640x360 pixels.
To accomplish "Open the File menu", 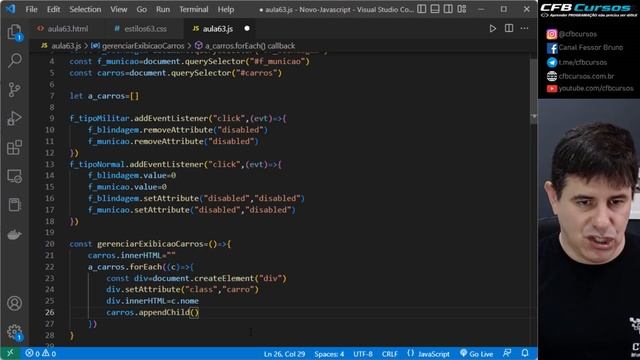I will click(31, 9).
